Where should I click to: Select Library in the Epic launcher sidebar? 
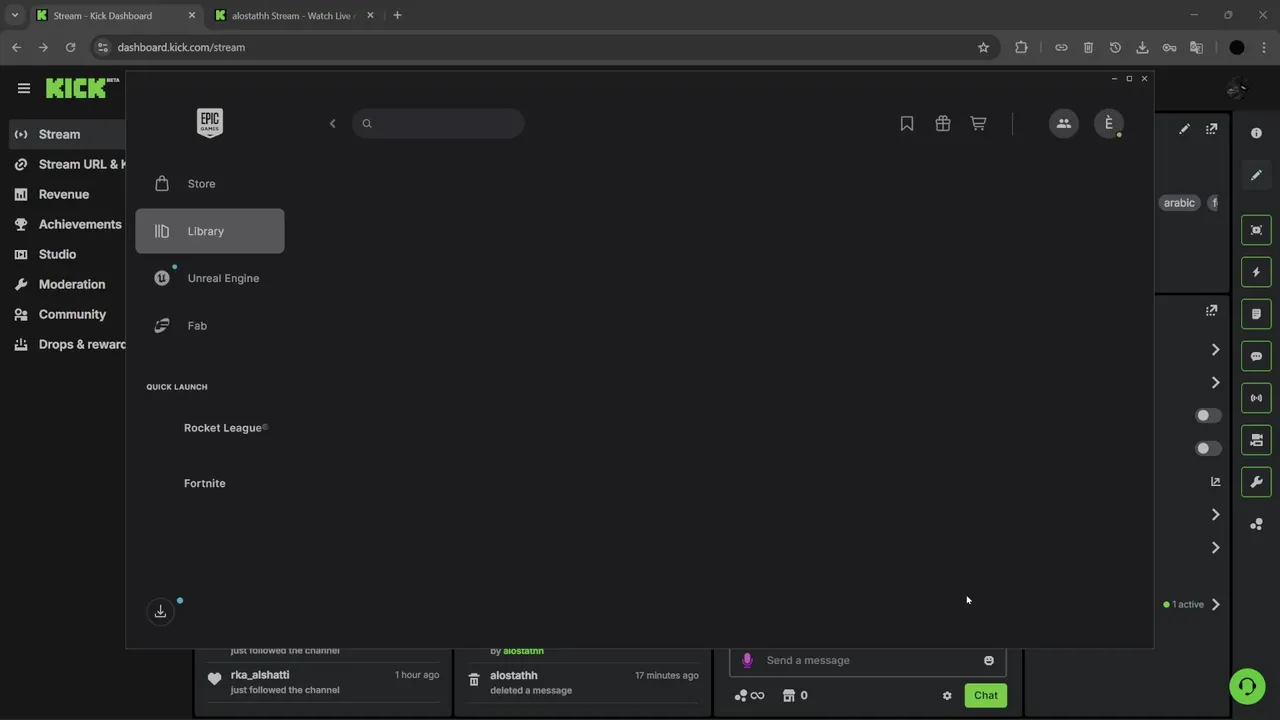tap(209, 231)
